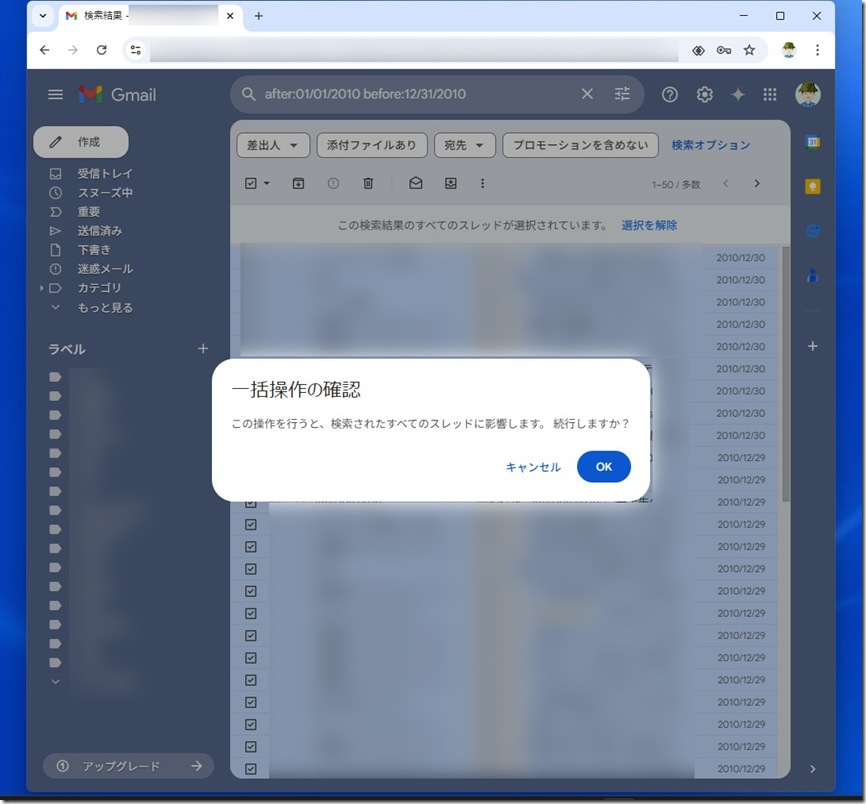Open the toolbar three-dot more menu

click(x=482, y=183)
